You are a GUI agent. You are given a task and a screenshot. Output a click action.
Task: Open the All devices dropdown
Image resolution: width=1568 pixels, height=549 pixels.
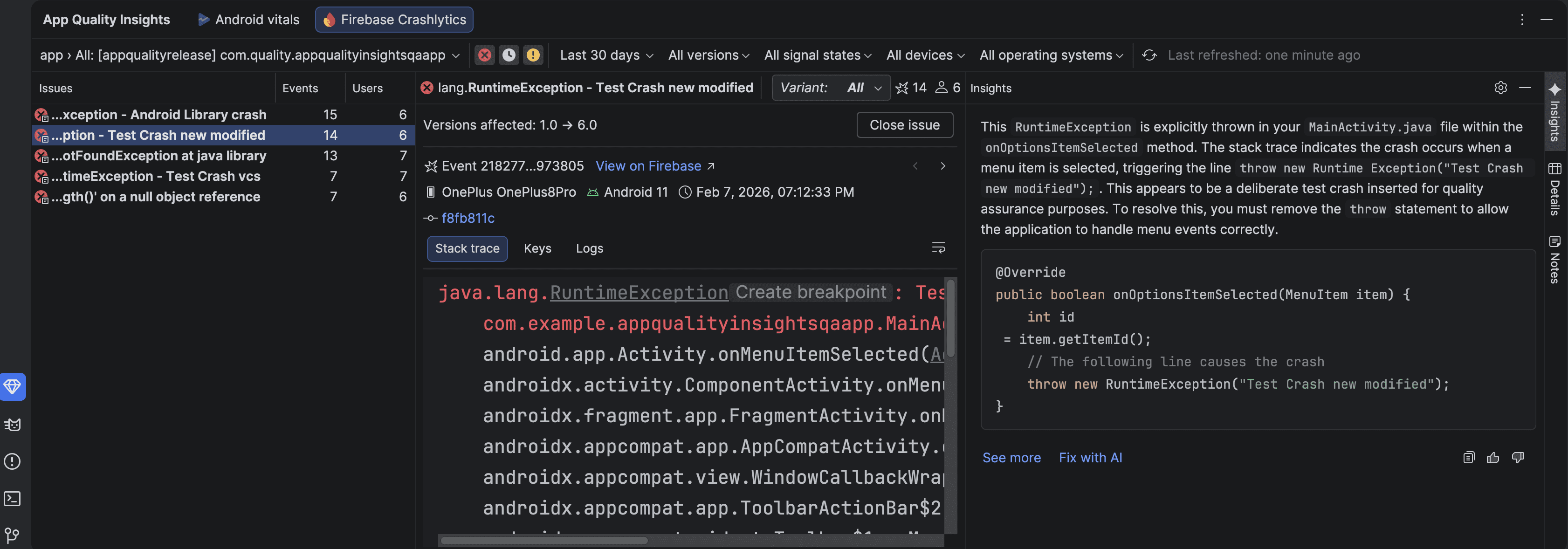[924, 55]
